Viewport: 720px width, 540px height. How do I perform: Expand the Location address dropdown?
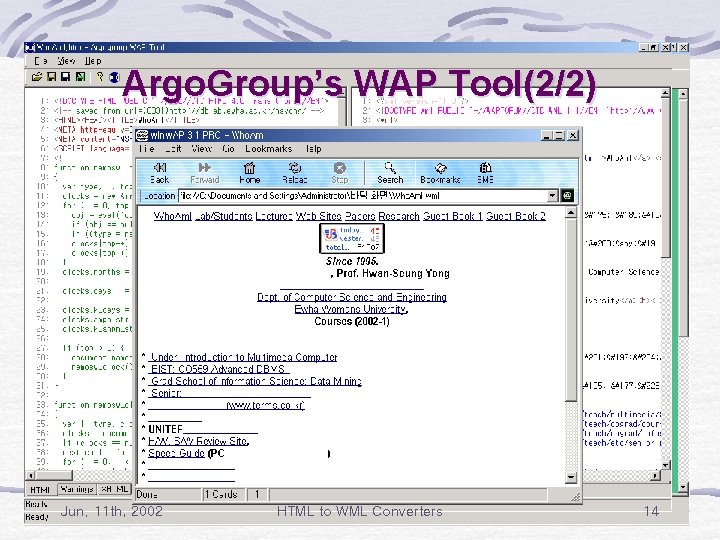point(552,196)
